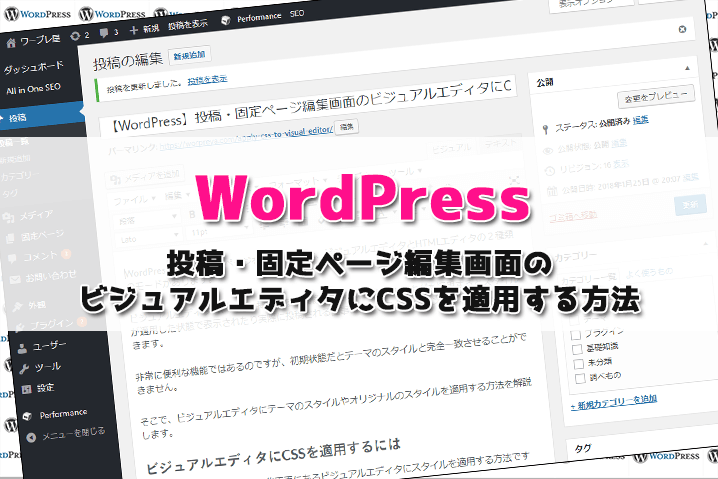
Task: Open the 11pt font size dropdown
Action: point(219,230)
